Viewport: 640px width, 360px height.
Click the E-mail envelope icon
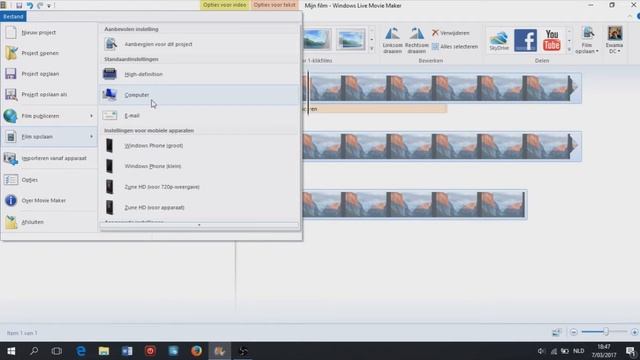click(x=109, y=116)
